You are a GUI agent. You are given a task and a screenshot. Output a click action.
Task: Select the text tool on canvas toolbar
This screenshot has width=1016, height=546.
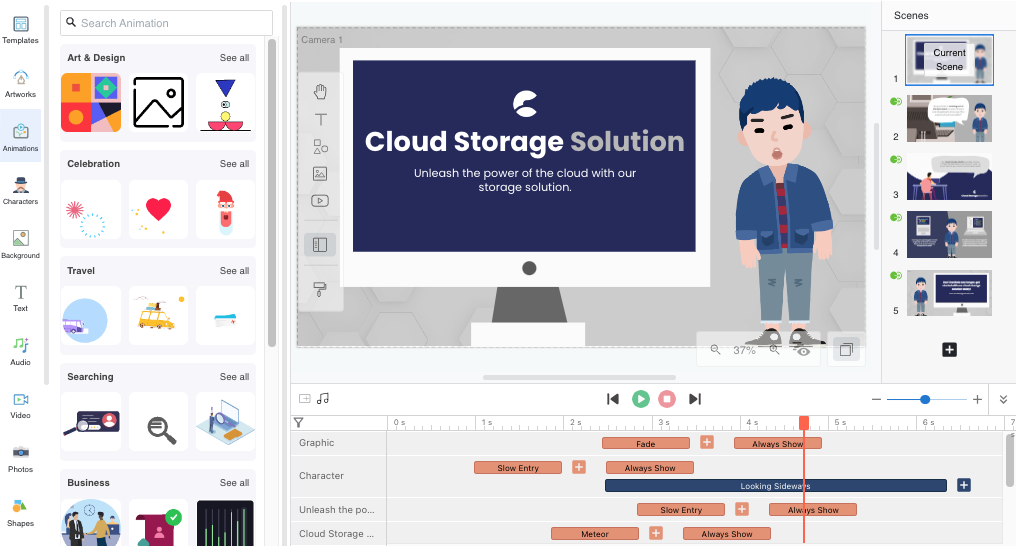(320, 119)
